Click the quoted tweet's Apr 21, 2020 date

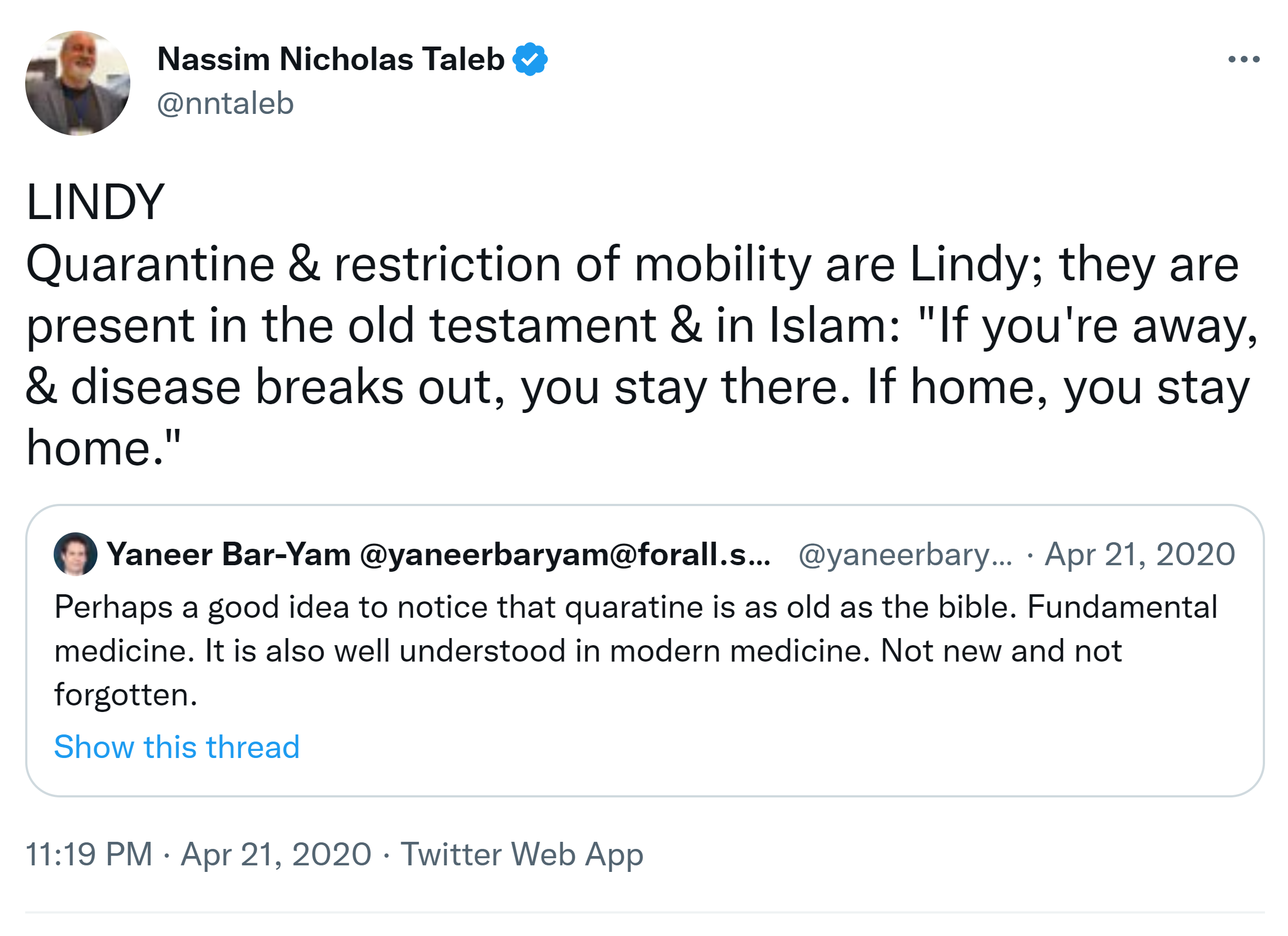[x=1140, y=554]
